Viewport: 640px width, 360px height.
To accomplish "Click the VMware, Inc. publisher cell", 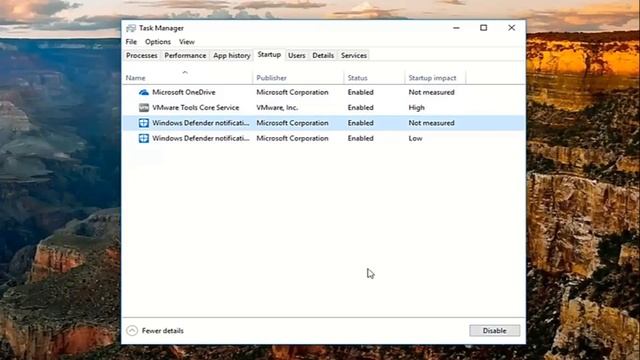I will click(277, 107).
